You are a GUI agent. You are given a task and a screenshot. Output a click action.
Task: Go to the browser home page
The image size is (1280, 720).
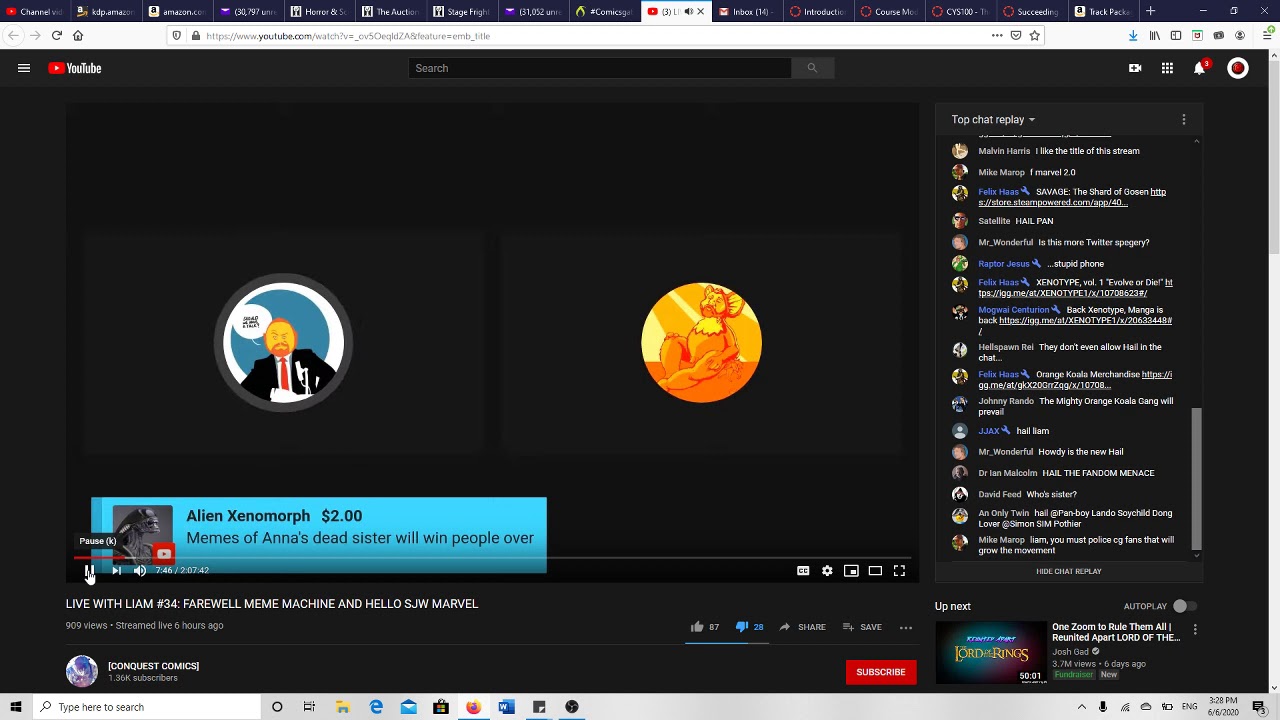(x=78, y=35)
